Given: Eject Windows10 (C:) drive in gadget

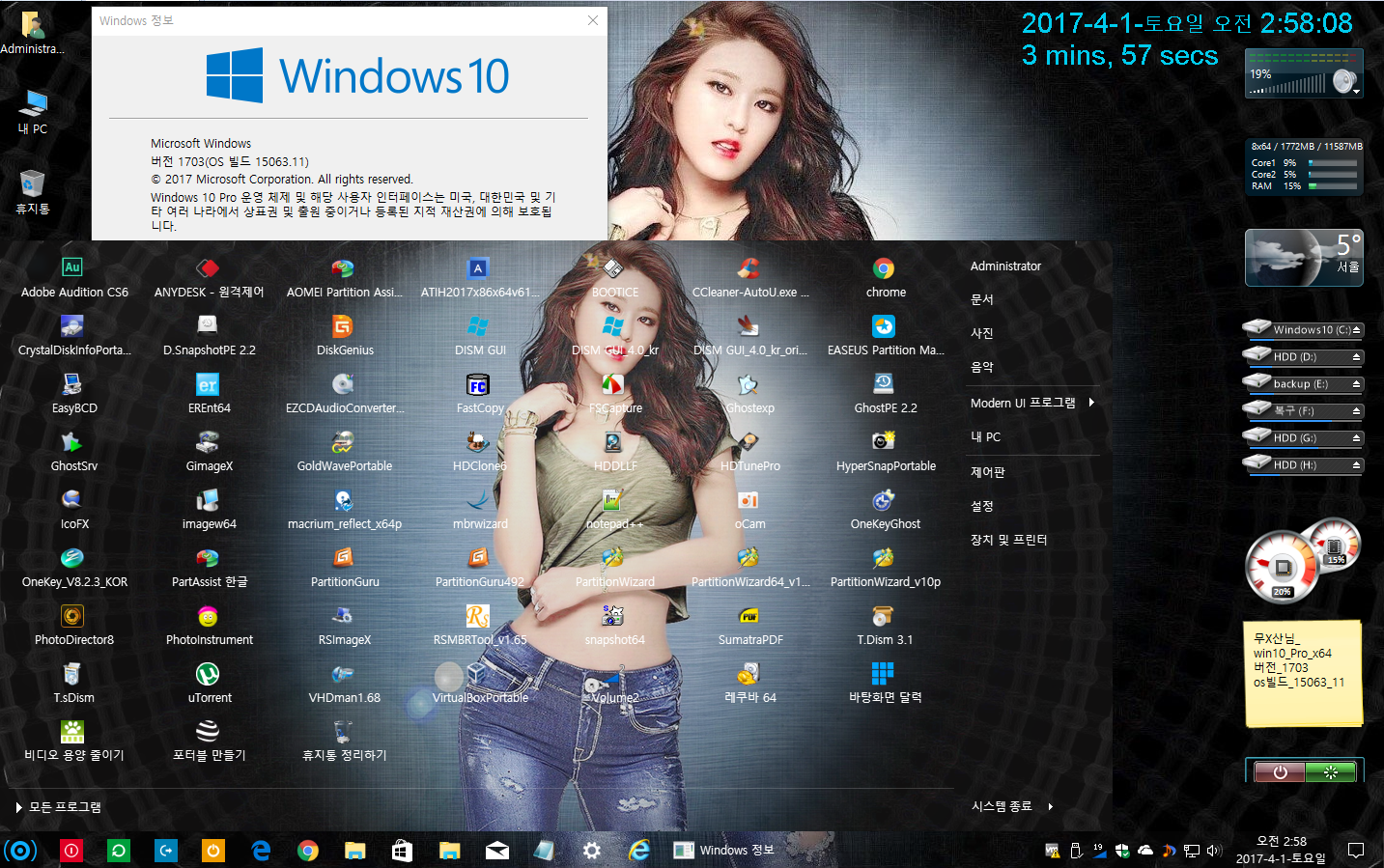Looking at the screenshot, I should (x=1356, y=330).
